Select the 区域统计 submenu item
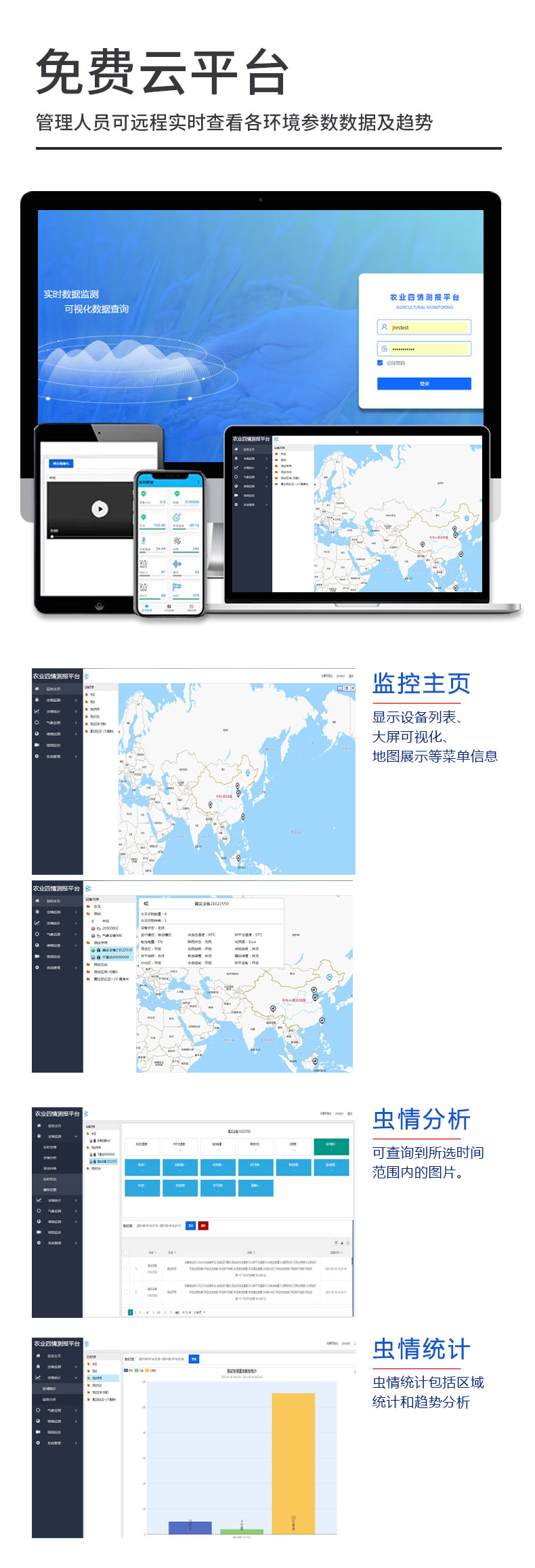The width and height of the screenshot is (535, 1568). [x=50, y=1388]
